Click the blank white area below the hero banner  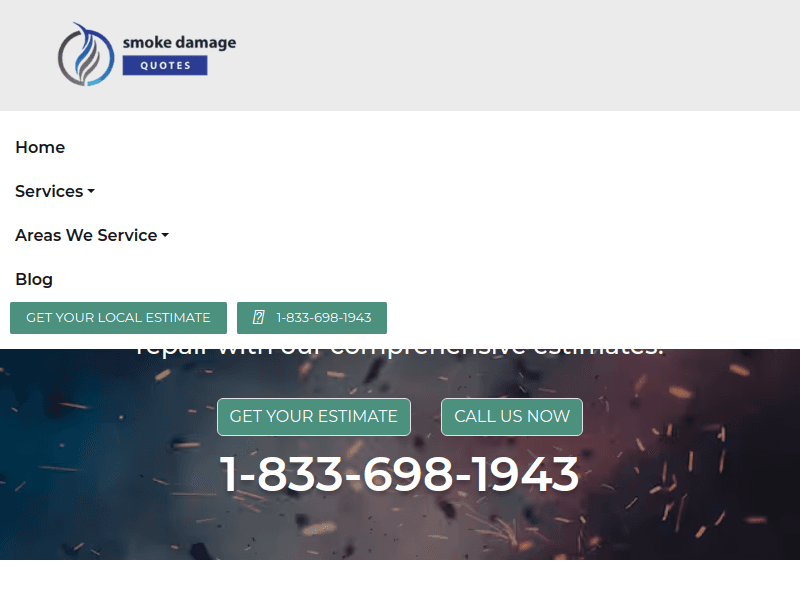point(400,580)
